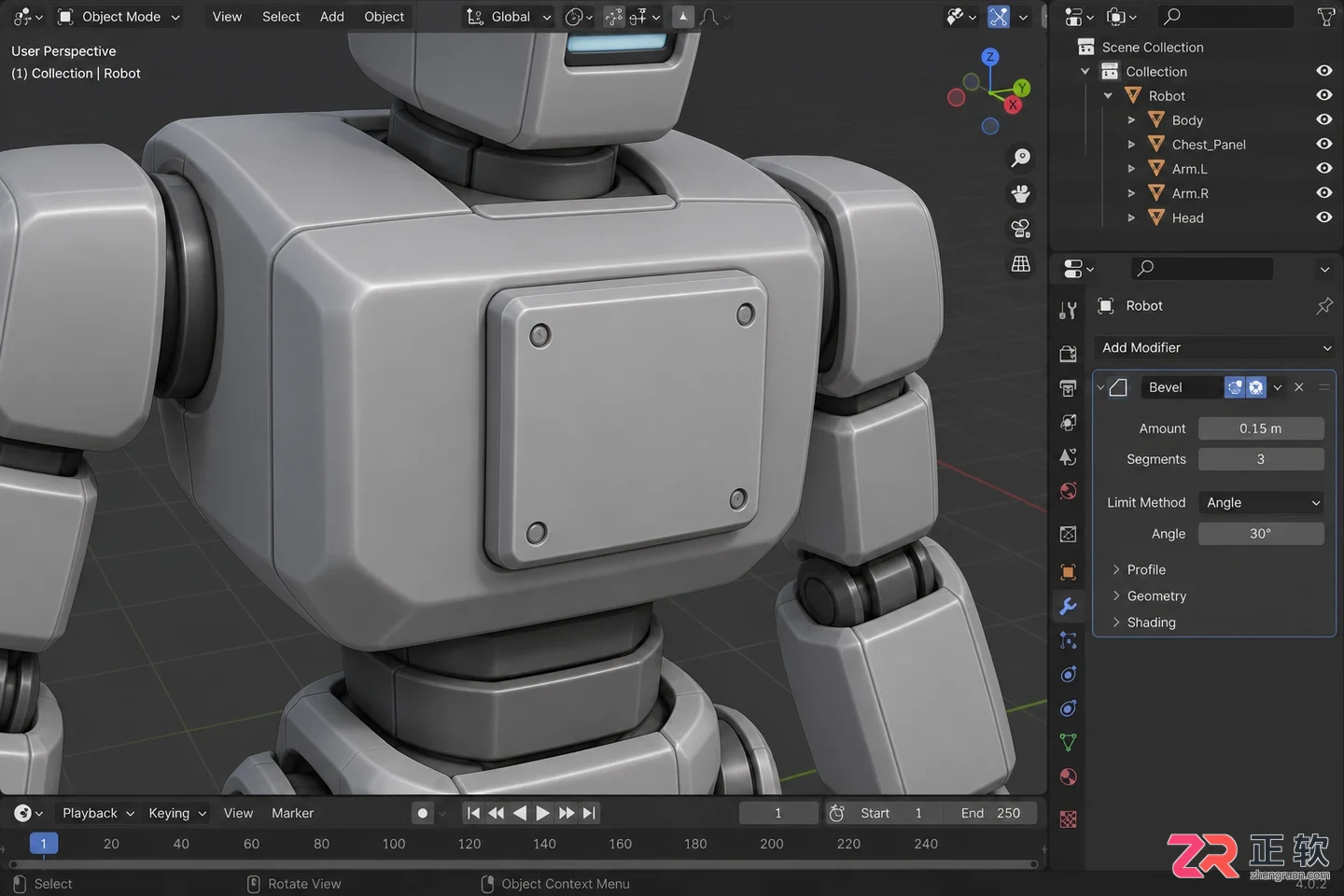Click the End frame 250 field
The image size is (1344, 896).
tap(990, 814)
